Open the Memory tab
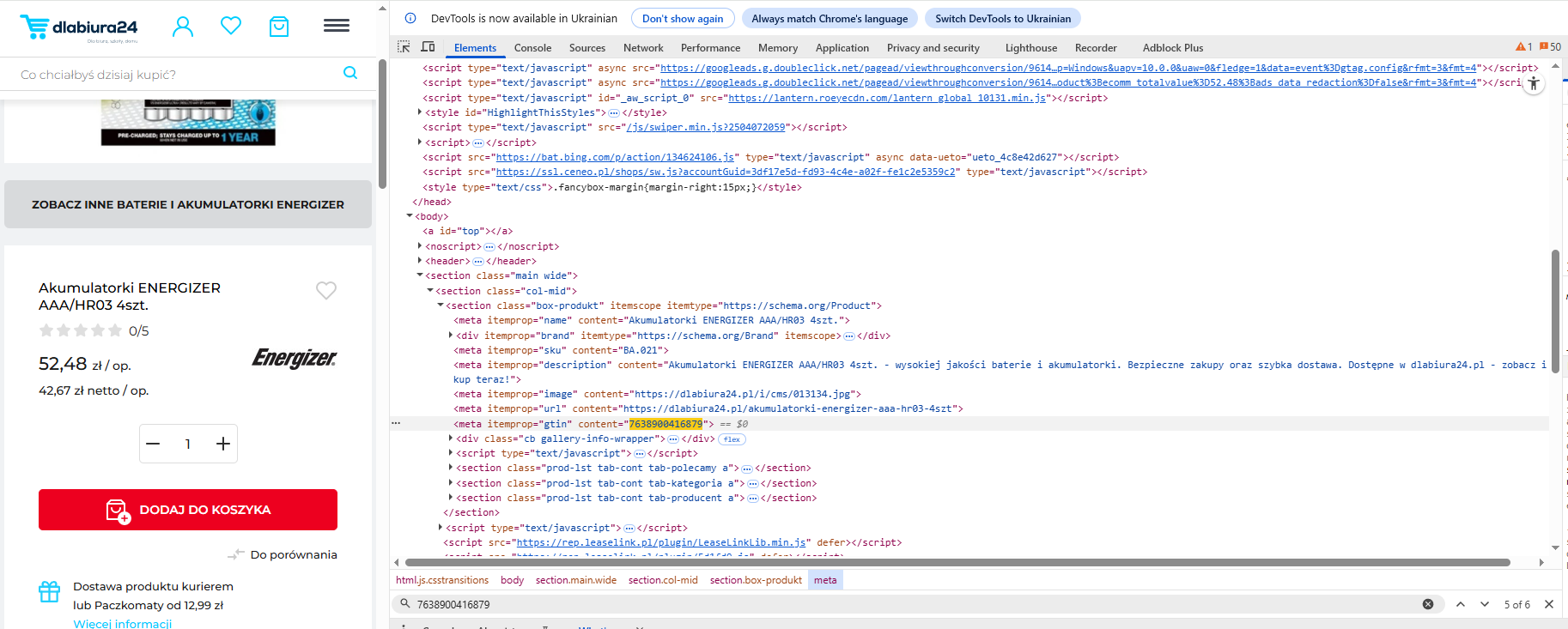Image resolution: width=1568 pixels, height=629 pixels. (x=778, y=48)
